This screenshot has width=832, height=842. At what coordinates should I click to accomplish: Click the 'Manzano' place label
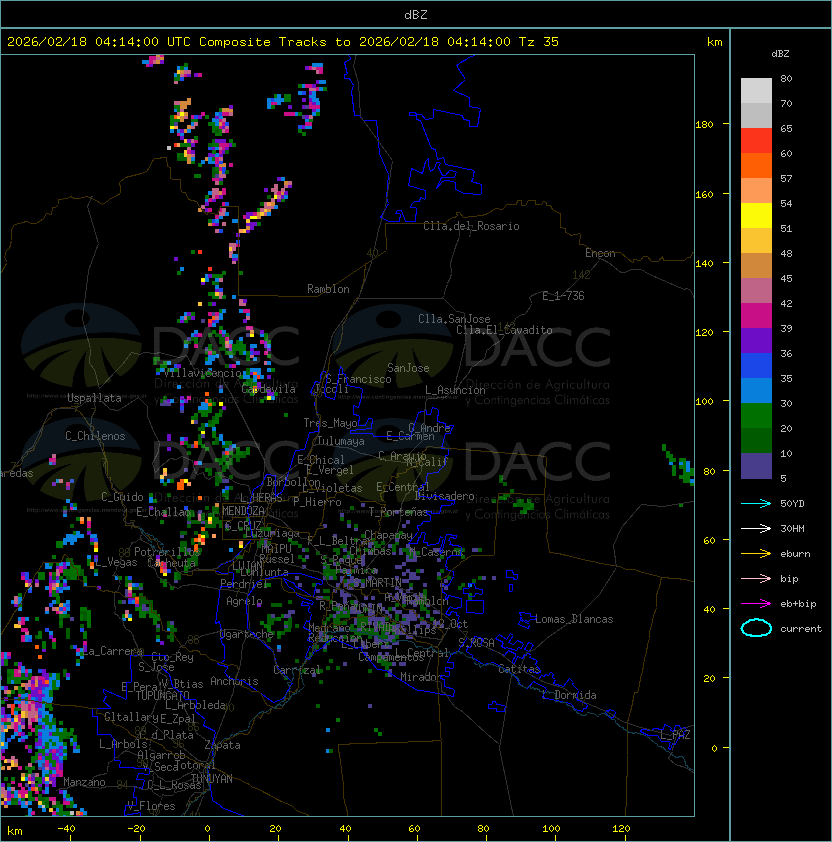(84, 782)
